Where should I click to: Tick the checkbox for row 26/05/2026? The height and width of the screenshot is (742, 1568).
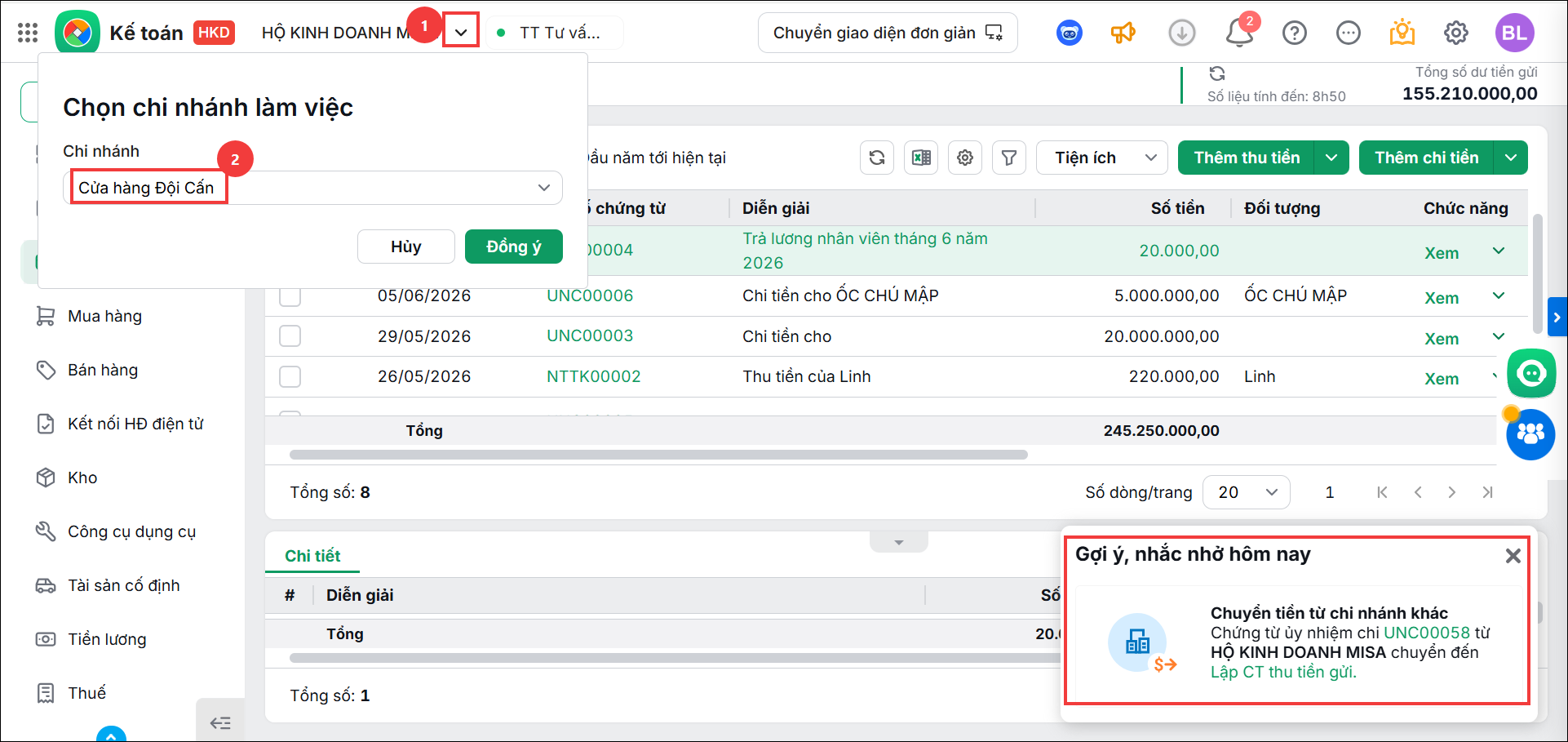point(290,376)
